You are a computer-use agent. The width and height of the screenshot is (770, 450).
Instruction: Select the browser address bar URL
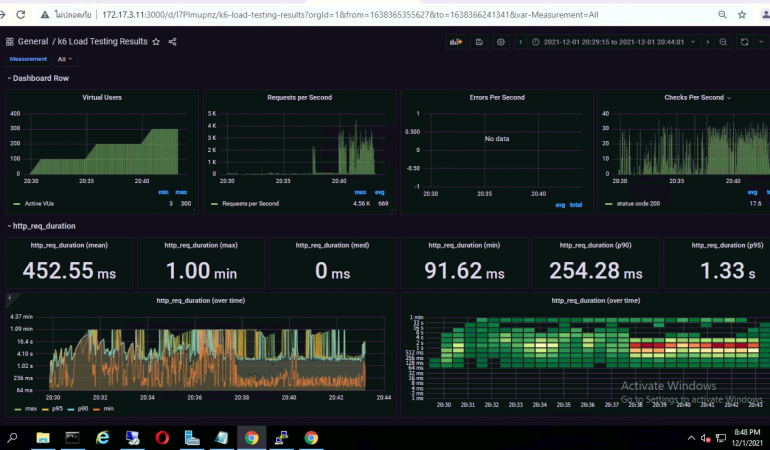[x=350, y=15]
